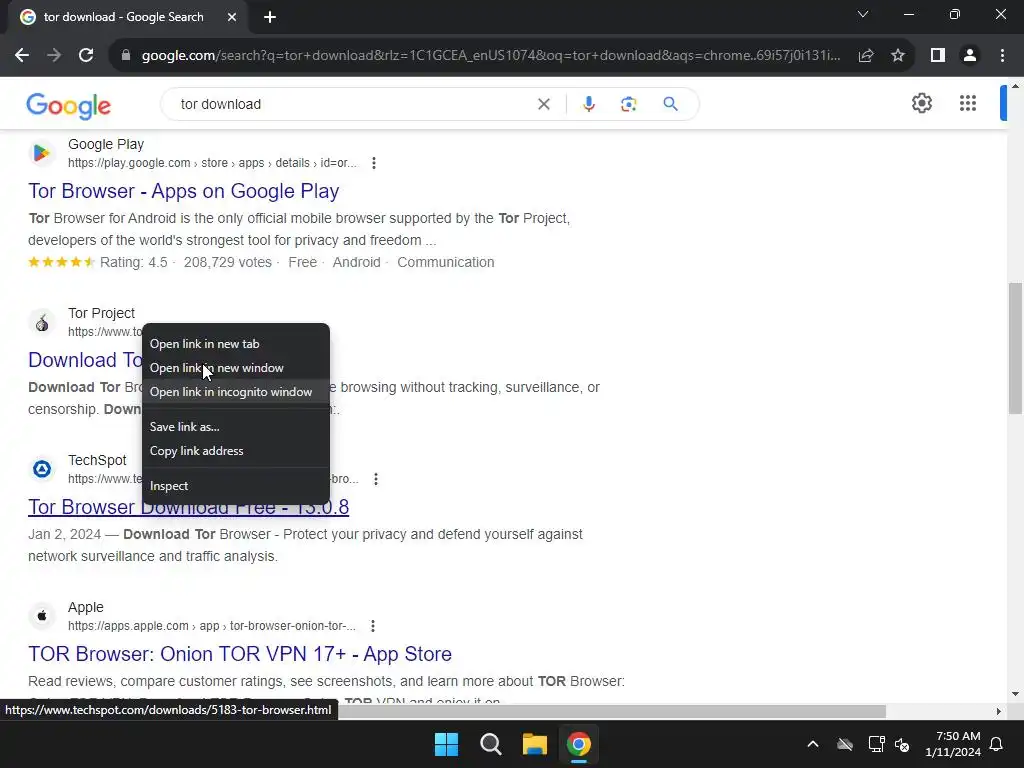Click the TechSpot favicon
This screenshot has height=768, width=1024.
[42, 469]
